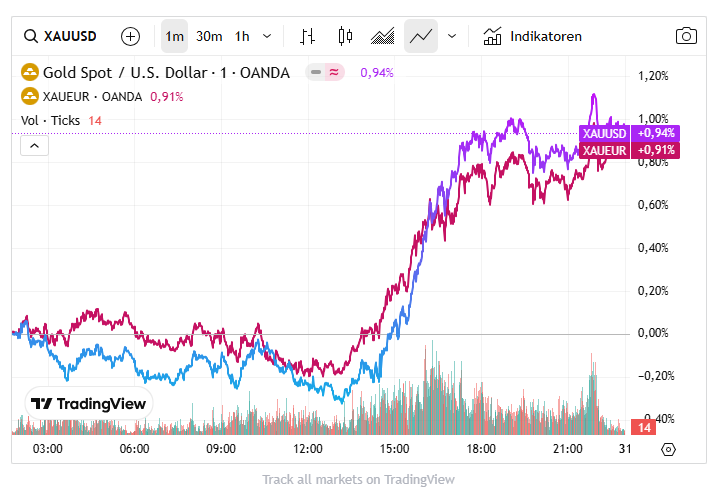Open the Track all markets on TradingView link

click(358, 479)
